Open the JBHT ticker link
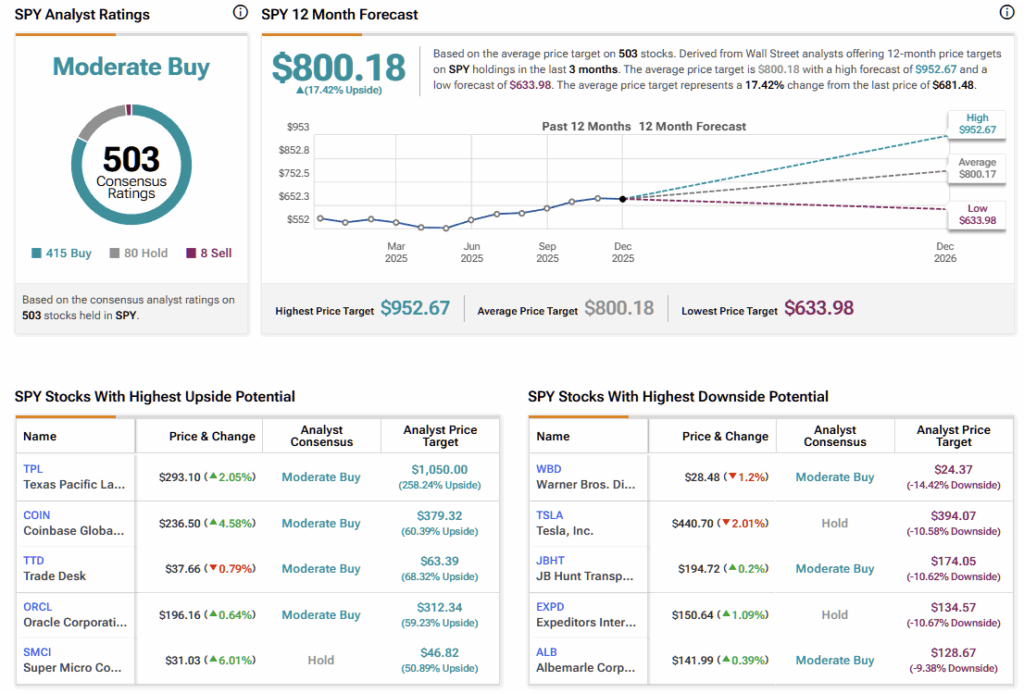Image resolution: width=1024 pixels, height=693 pixels. coord(551,560)
